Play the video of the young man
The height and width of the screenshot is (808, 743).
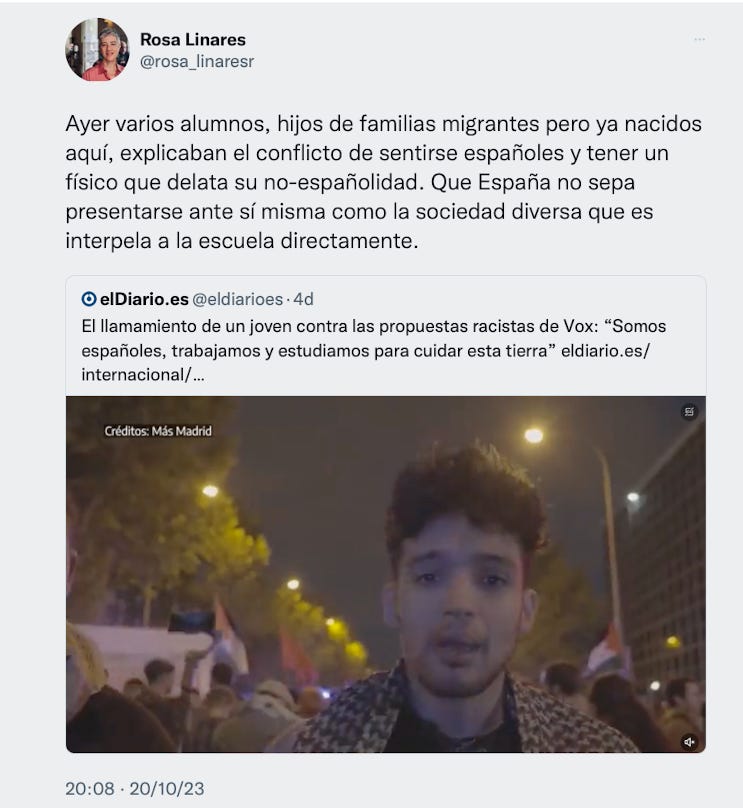386,574
